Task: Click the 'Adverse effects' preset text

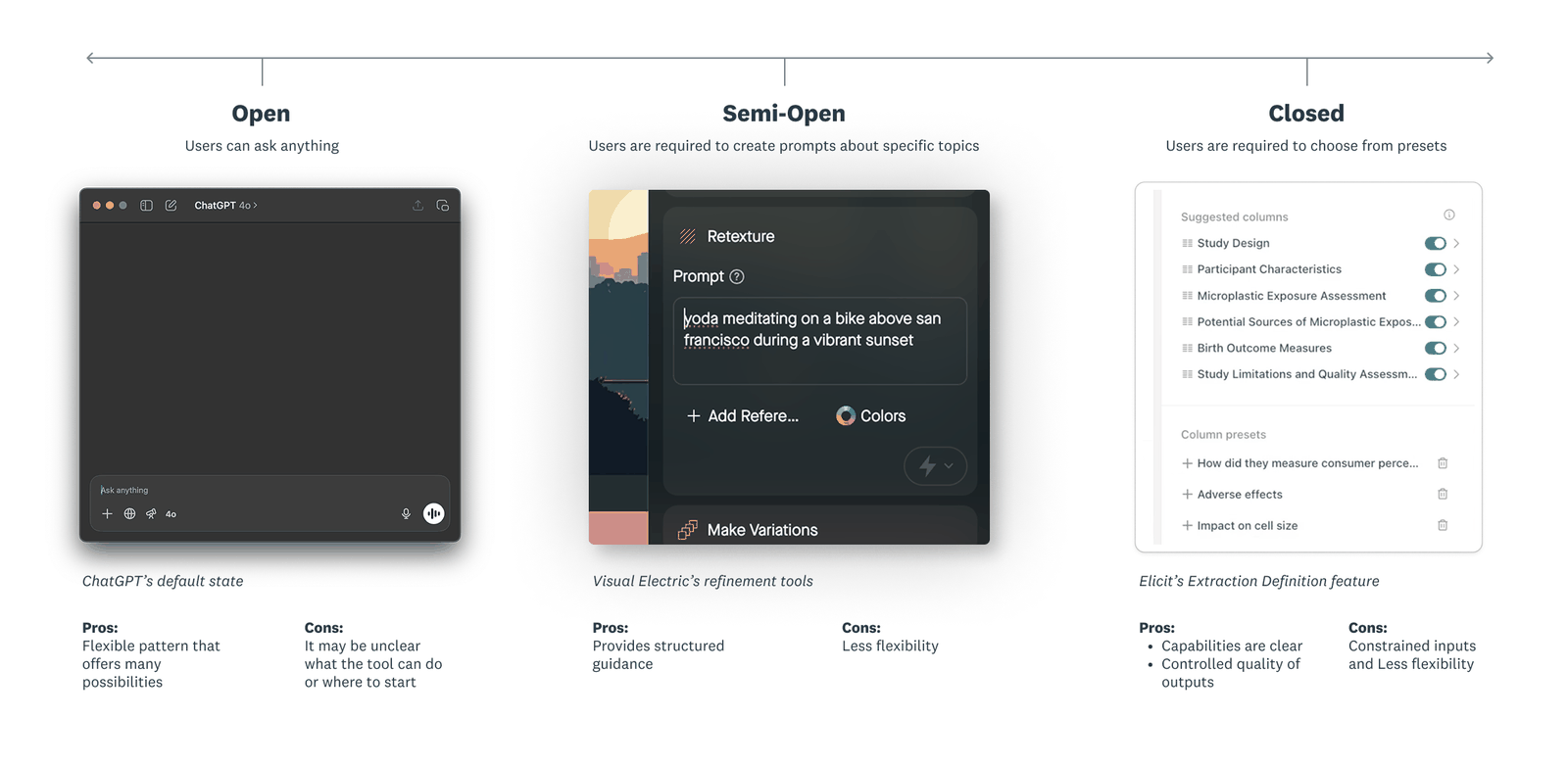Action: coord(1240,495)
